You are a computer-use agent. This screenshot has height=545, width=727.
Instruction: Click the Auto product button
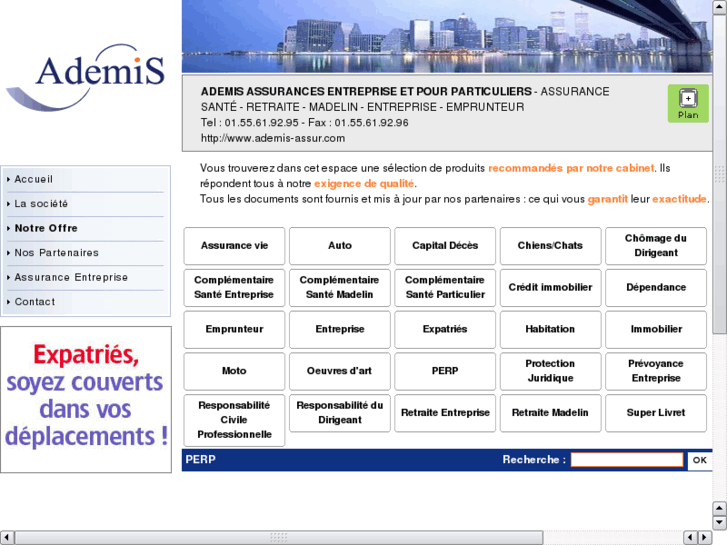point(340,246)
